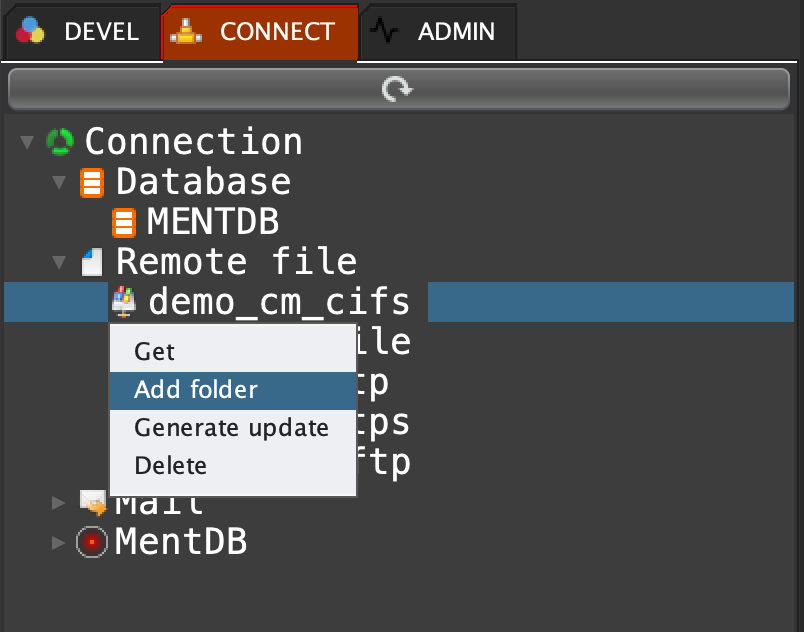This screenshot has width=804, height=632.
Task: Expand the Mail node
Action: pyautogui.click(x=59, y=501)
